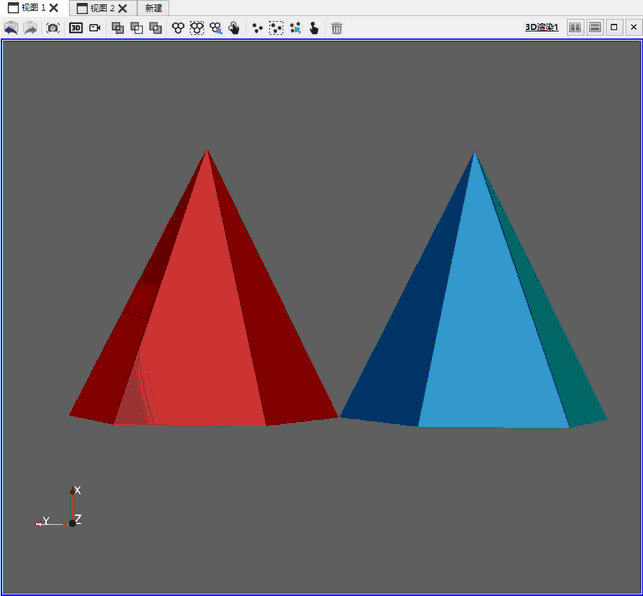Click the three-dots point selection icon
Viewport: 643px width, 596px height.
(257, 28)
